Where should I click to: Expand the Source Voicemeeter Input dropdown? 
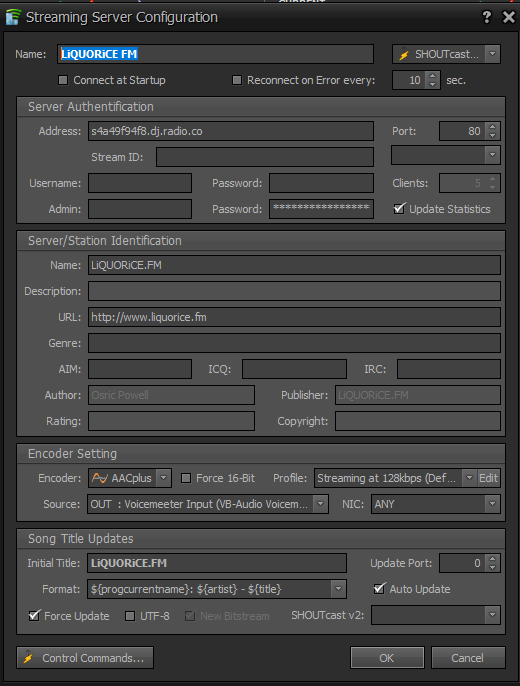321,504
